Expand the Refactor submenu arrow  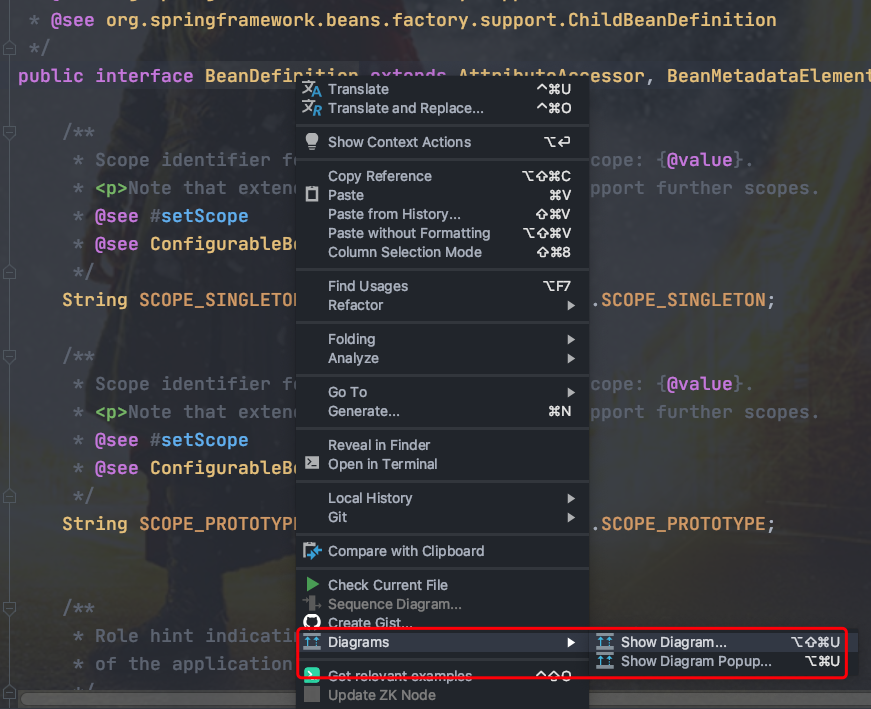[x=570, y=305]
